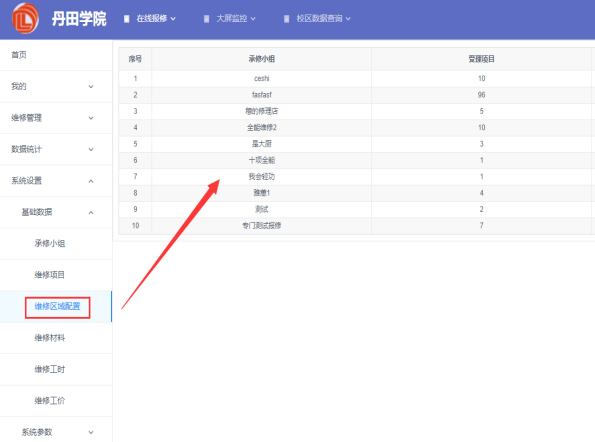Expand the 数据统计 sidebar section
Screen dimensions: 595x442
coord(56,149)
